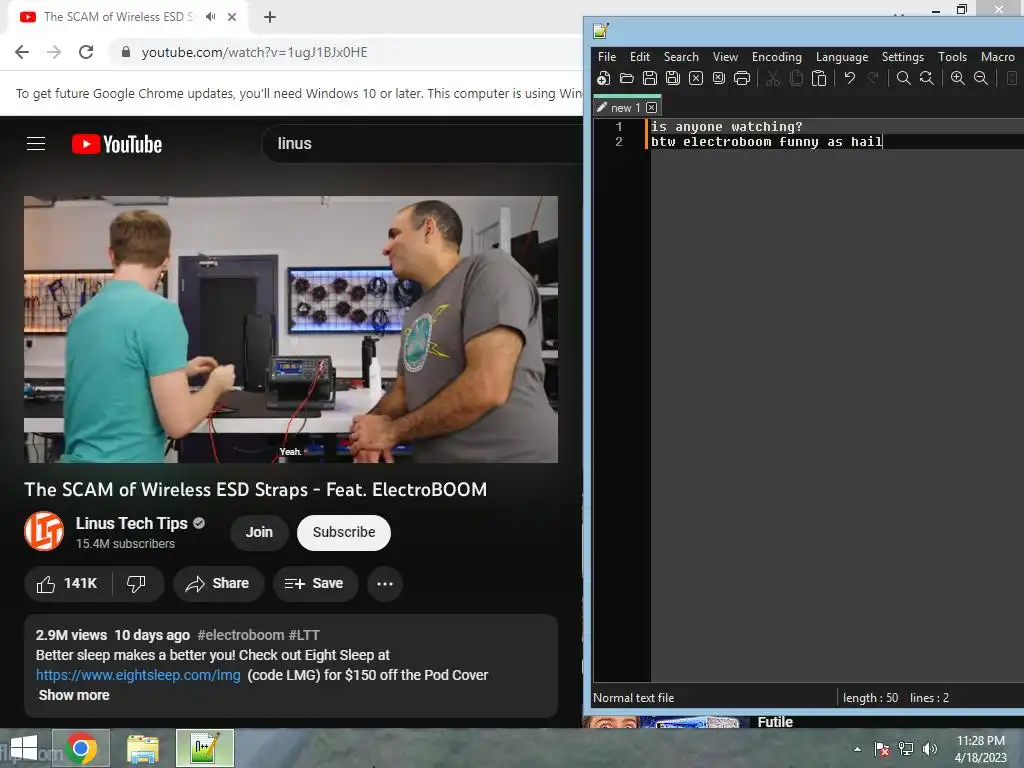
Task: Click the video player showing ElectroBOOM
Action: (291, 329)
